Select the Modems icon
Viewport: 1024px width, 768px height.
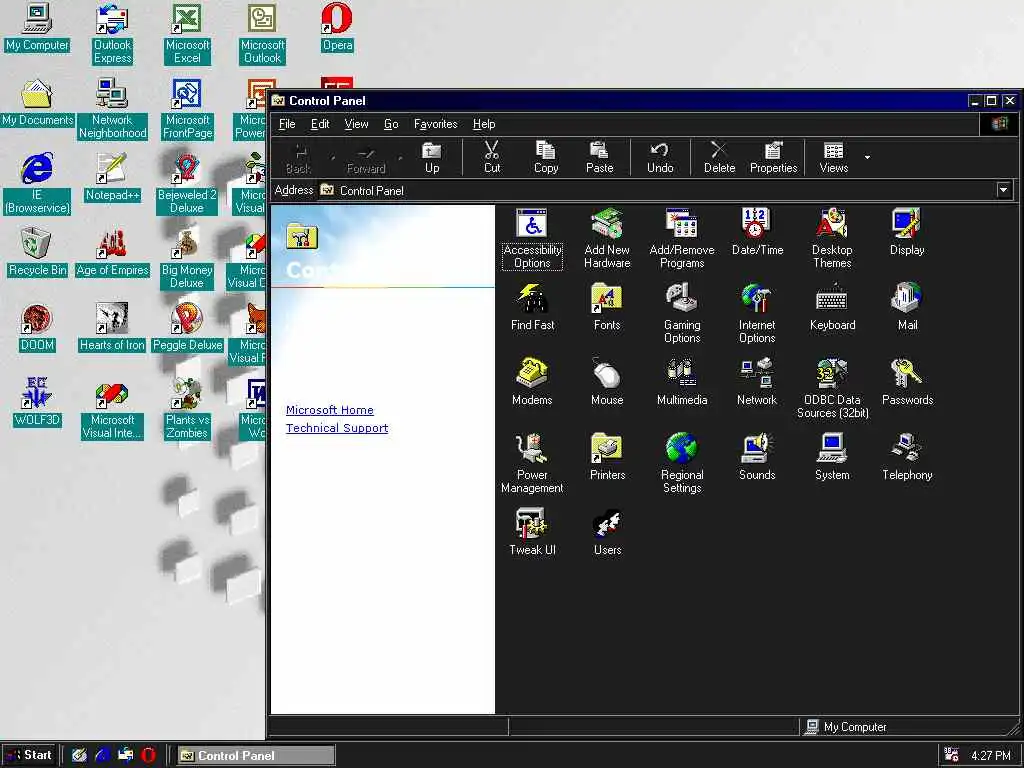pos(532,382)
